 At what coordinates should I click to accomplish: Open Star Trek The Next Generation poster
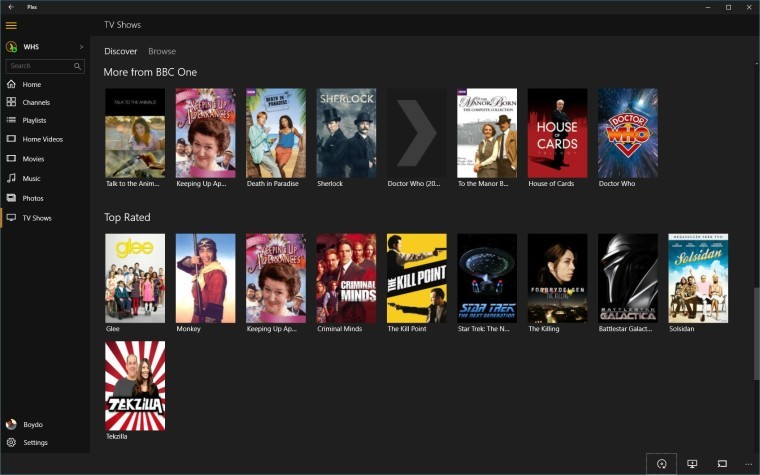coord(487,278)
